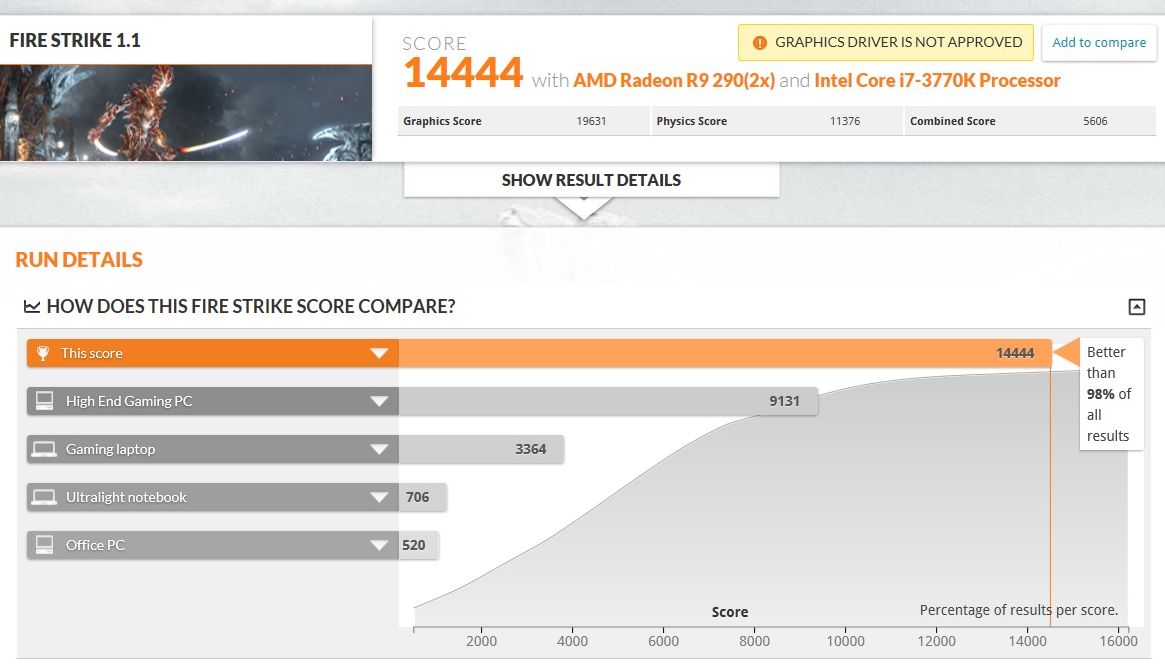Expand the Office PC dropdown arrow
This screenshot has height=666, width=1165.
(x=379, y=545)
